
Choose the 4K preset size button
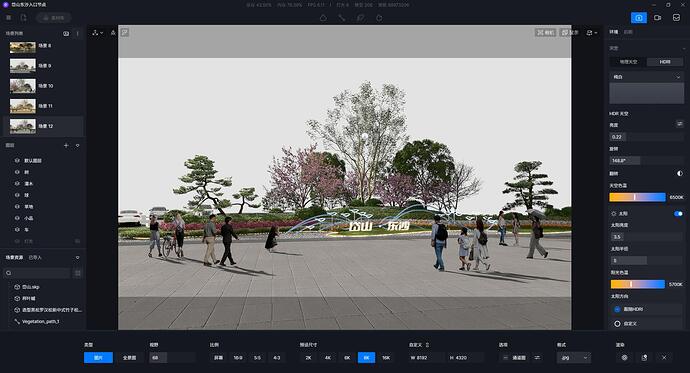328,358
